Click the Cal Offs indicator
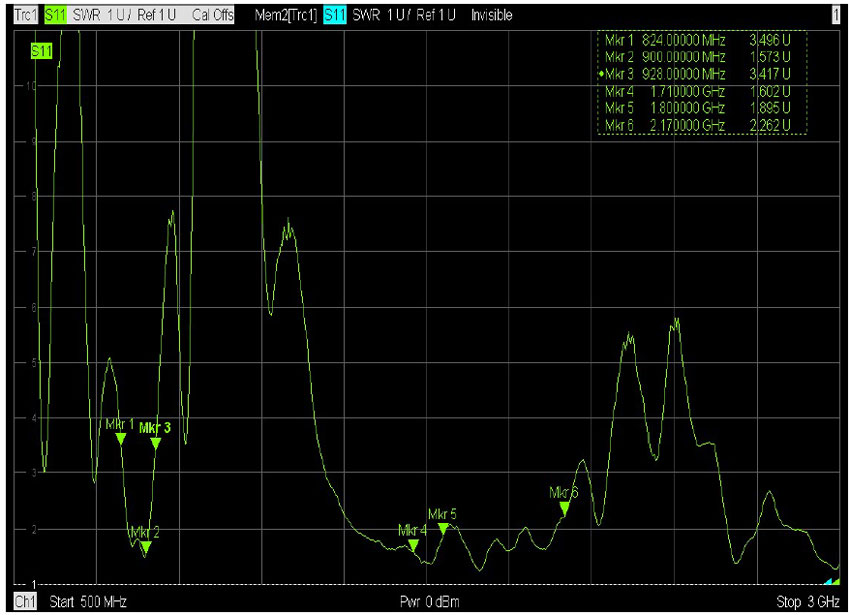 [x=213, y=15]
